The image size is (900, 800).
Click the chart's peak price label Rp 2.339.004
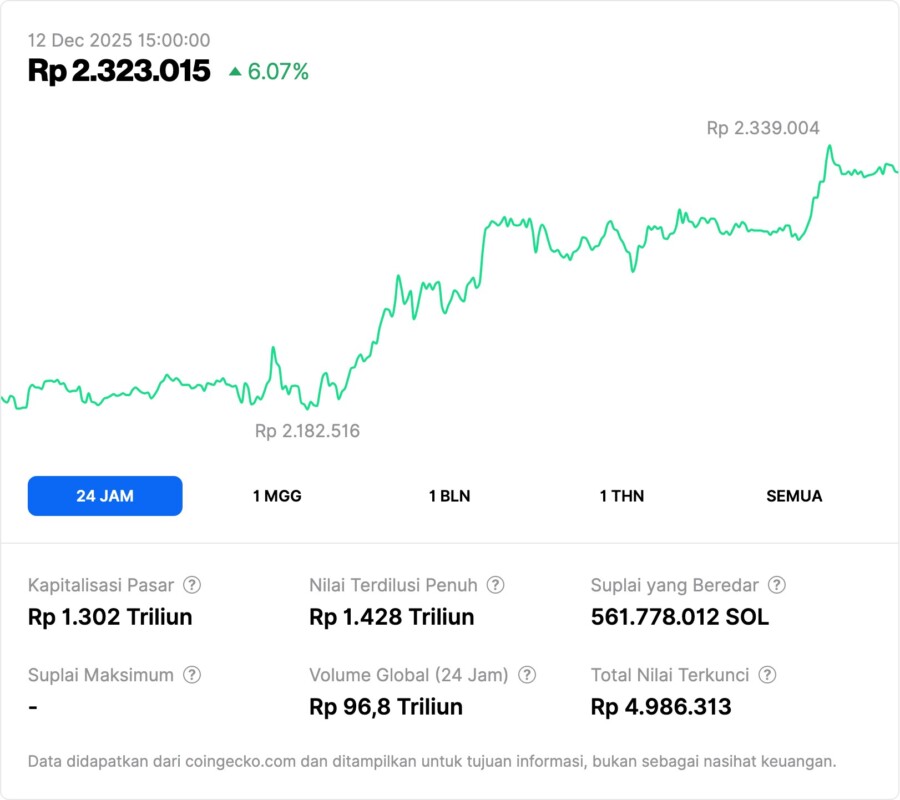763,128
